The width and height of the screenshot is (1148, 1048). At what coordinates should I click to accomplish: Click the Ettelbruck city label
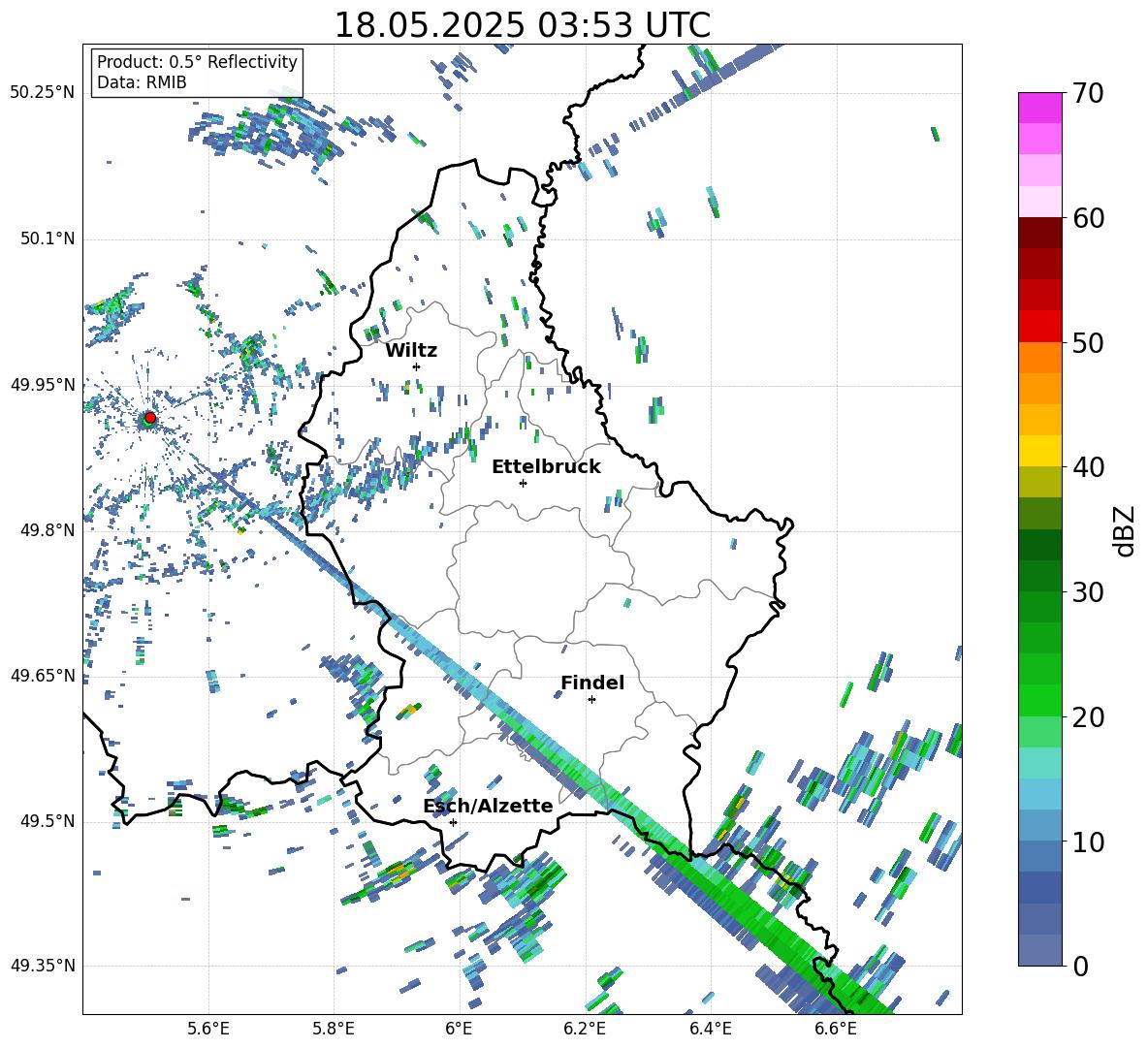coord(546,467)
